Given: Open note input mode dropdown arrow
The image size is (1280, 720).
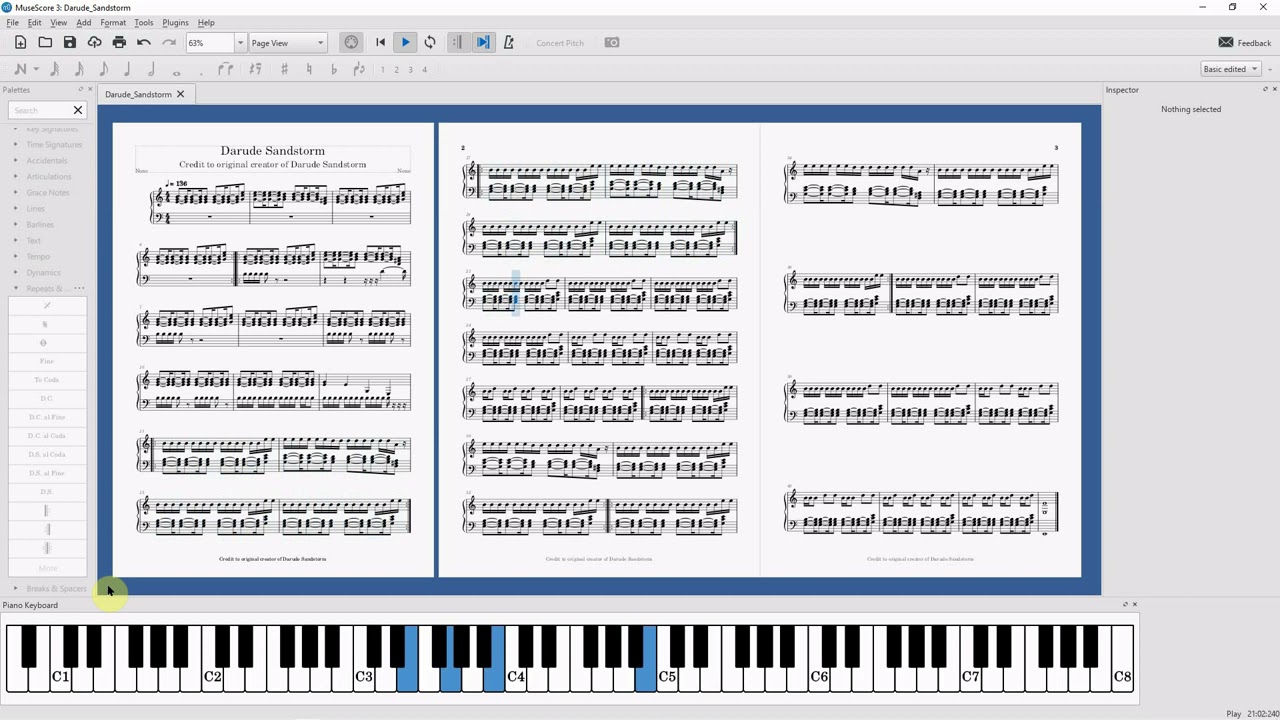Looking at the screenshot, I should coord(36,69).
